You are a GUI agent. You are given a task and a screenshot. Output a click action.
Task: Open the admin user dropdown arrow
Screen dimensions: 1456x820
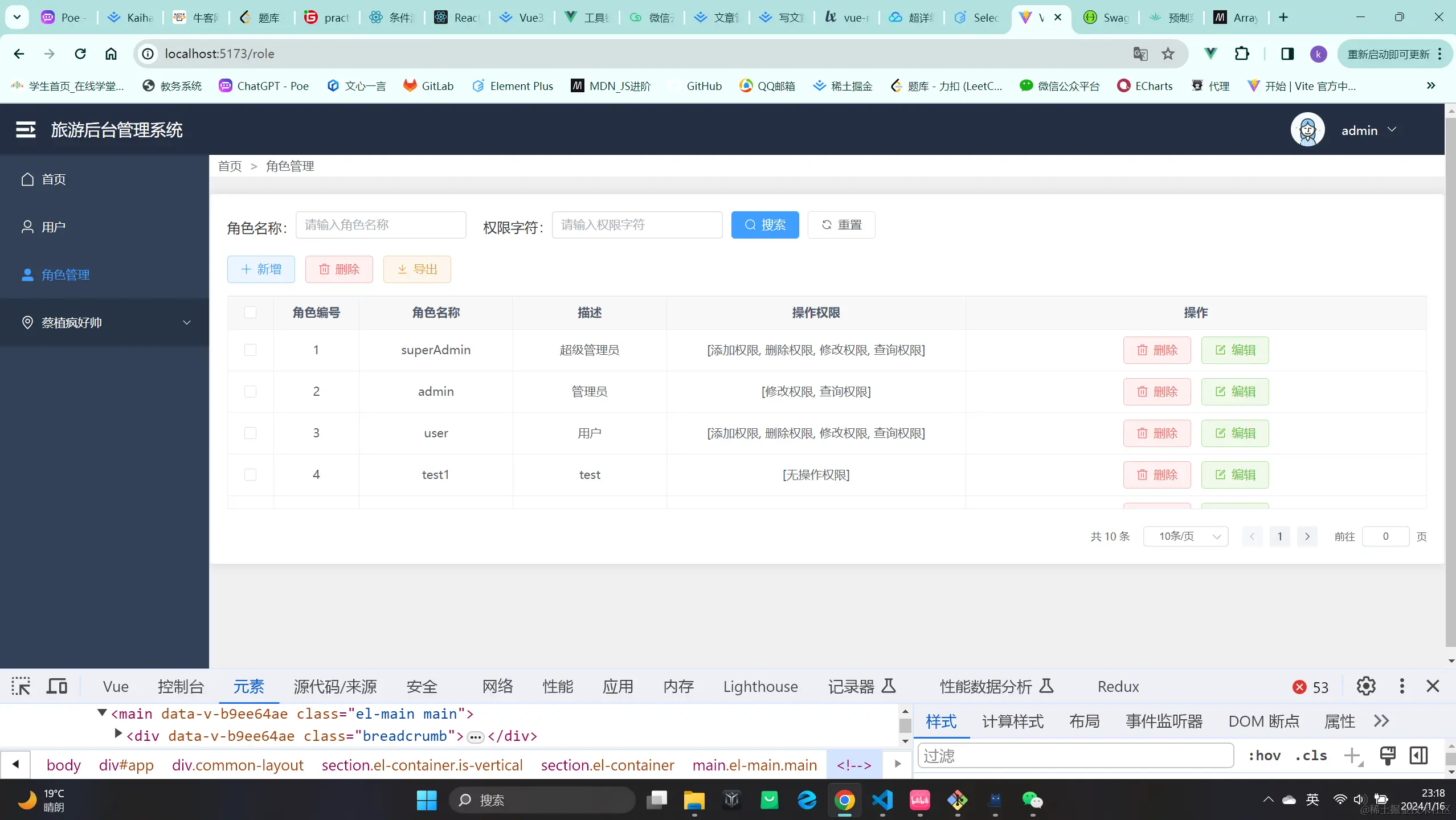click(1392, 130)
